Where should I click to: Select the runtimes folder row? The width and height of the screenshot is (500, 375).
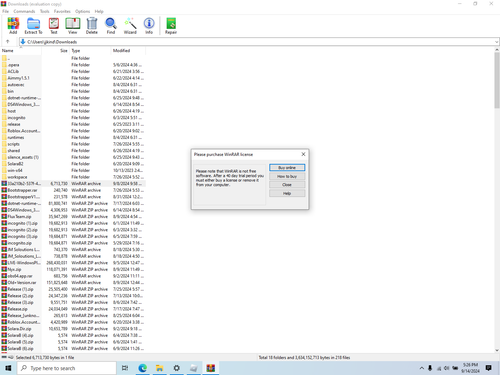73,137
